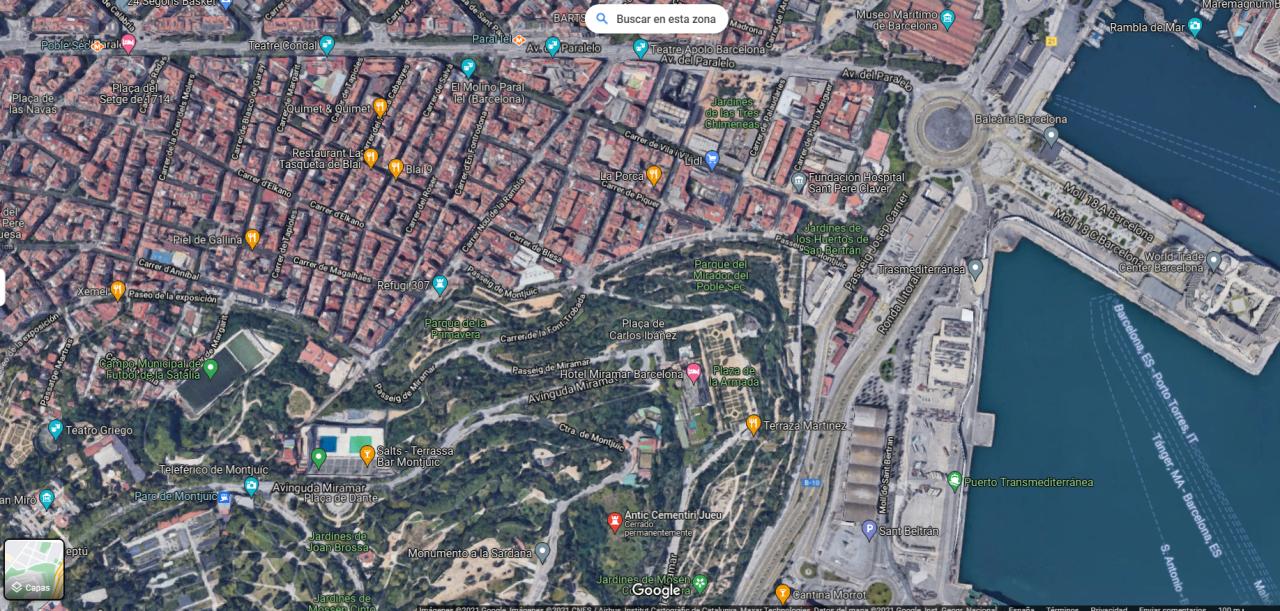Select the Puerto Transmediterránea marker
This screenshot has height=611, width=1280.
tap(954, 481)
